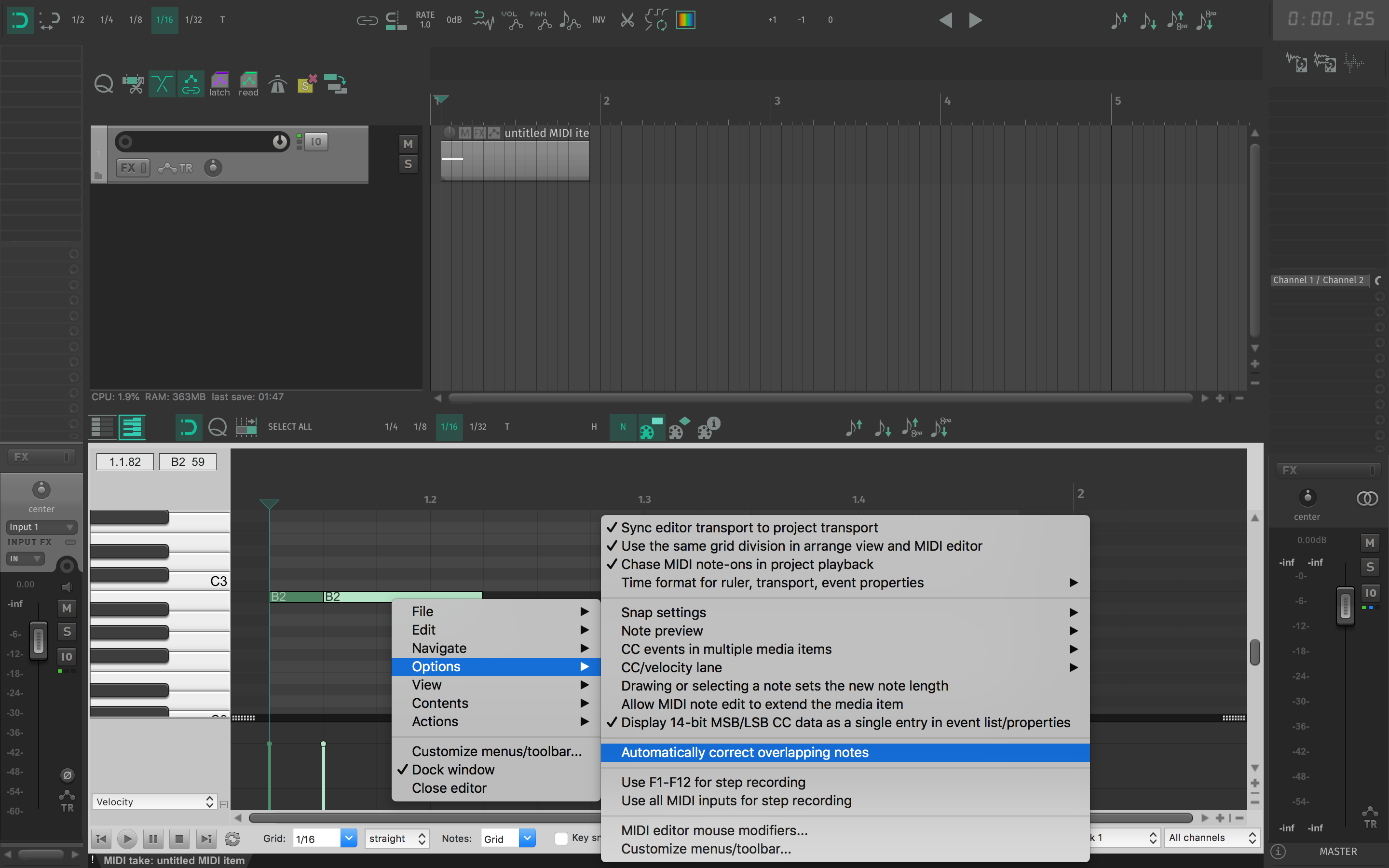
Task: Expand Note preview submenu
Action: click(845, 631)
